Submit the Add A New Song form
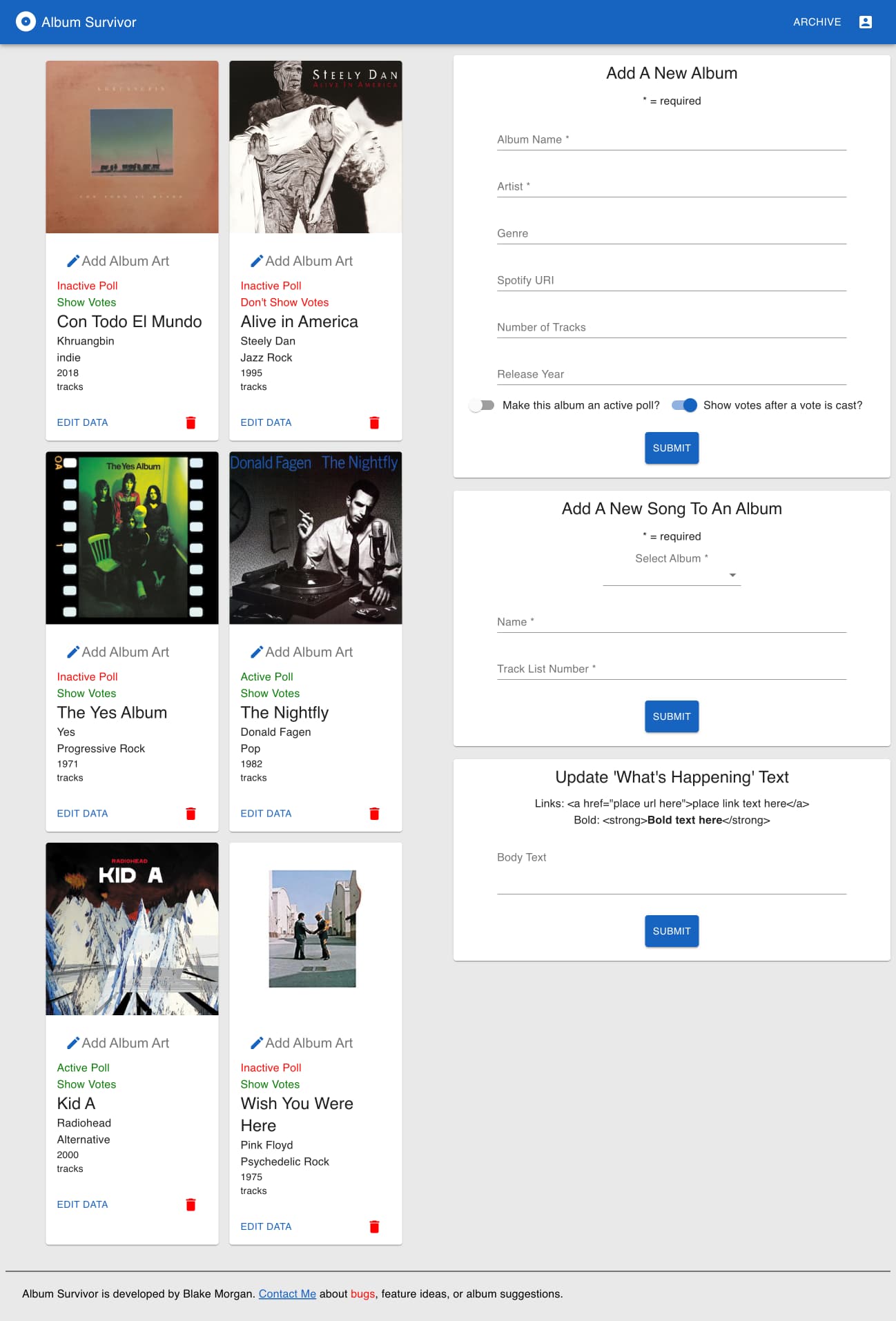This screenshot has width=896, height=1321. (672, 716)
